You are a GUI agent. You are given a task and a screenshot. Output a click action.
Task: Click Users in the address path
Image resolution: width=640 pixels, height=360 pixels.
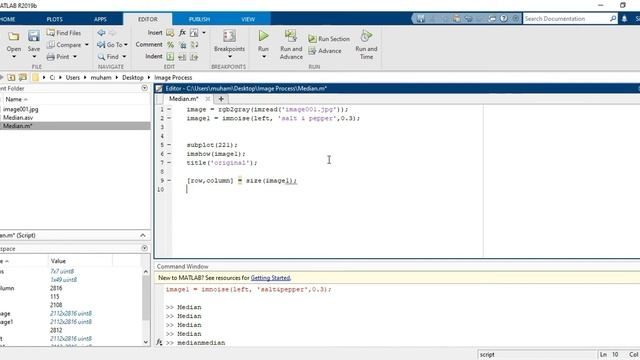[73, 78]
